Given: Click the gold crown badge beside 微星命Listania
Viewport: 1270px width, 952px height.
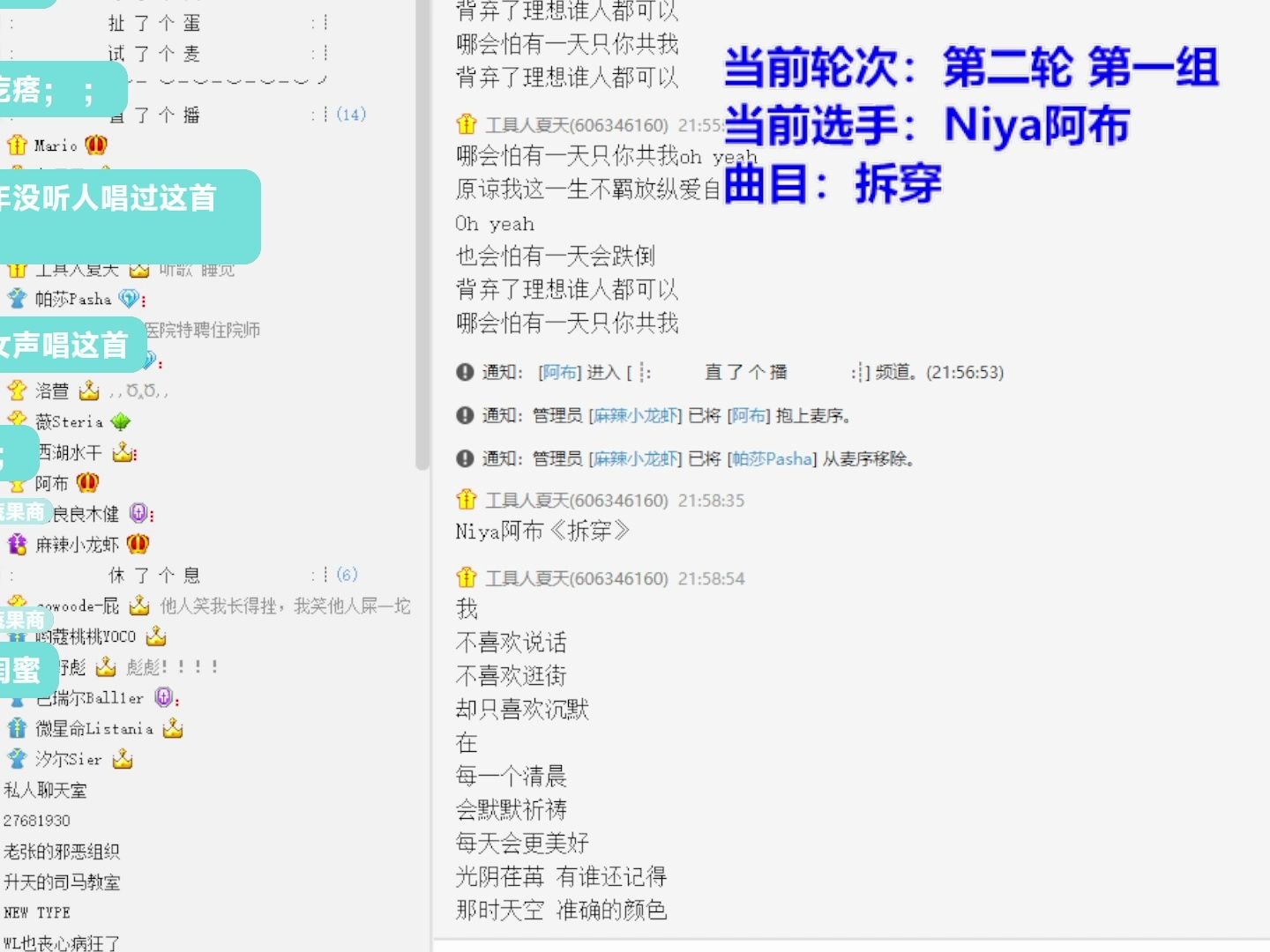Looking at the screenshot, I should click(173, 728).
